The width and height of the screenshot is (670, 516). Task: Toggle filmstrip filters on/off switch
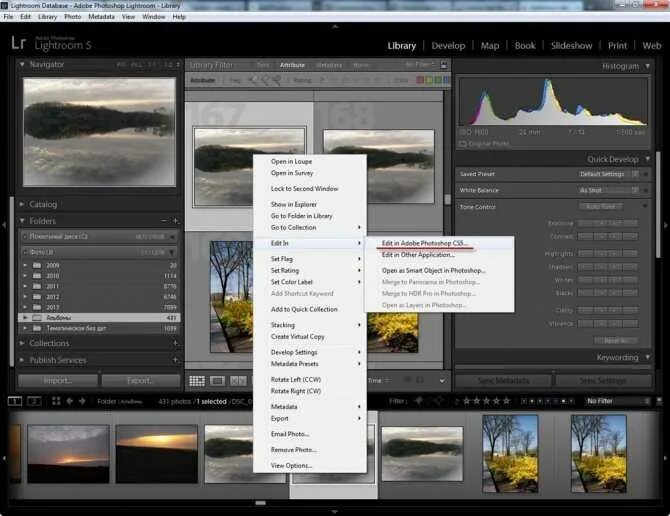click(x=659, y=401)
